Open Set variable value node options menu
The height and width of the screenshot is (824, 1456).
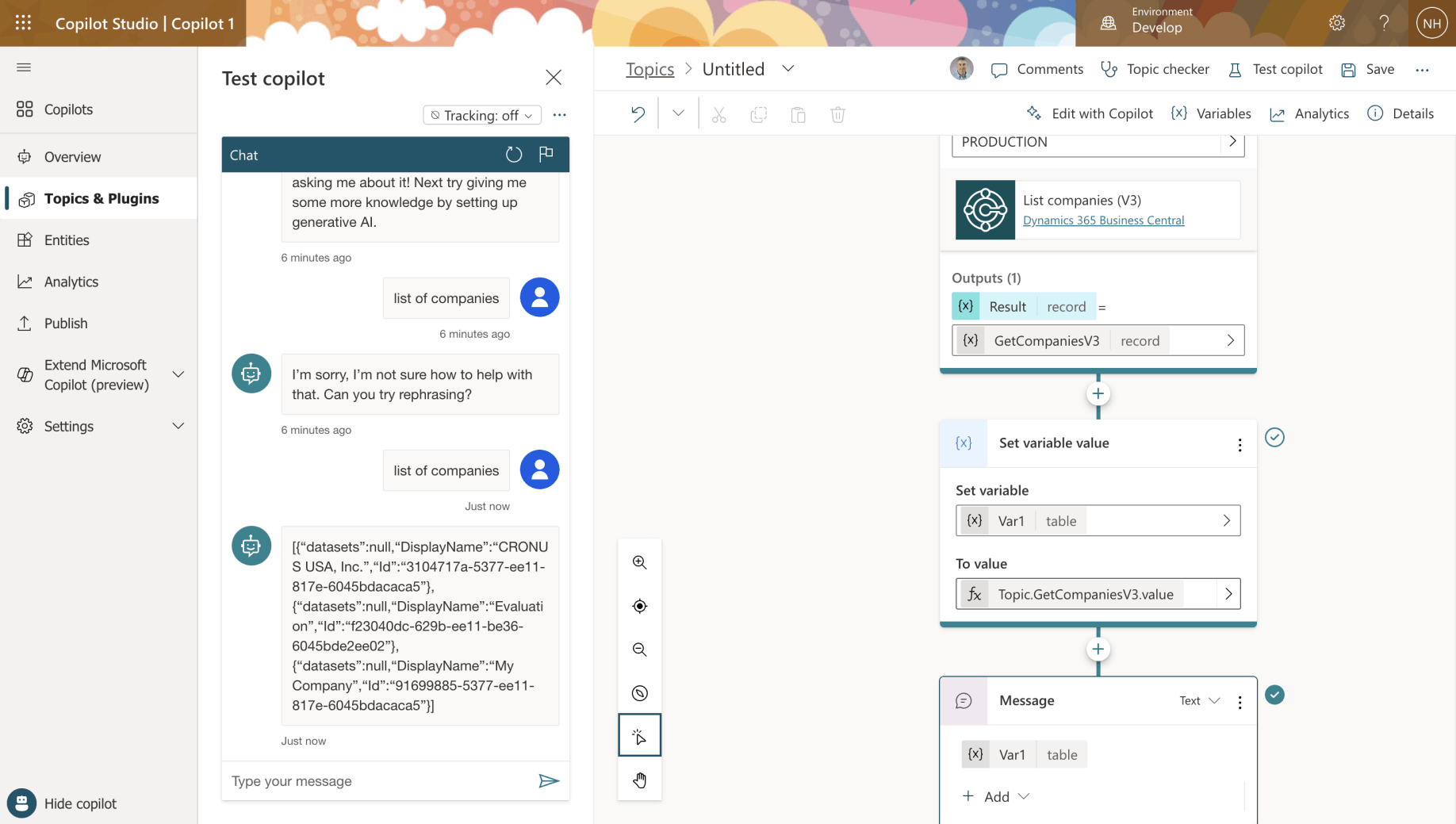click(x=1240, y=445)
